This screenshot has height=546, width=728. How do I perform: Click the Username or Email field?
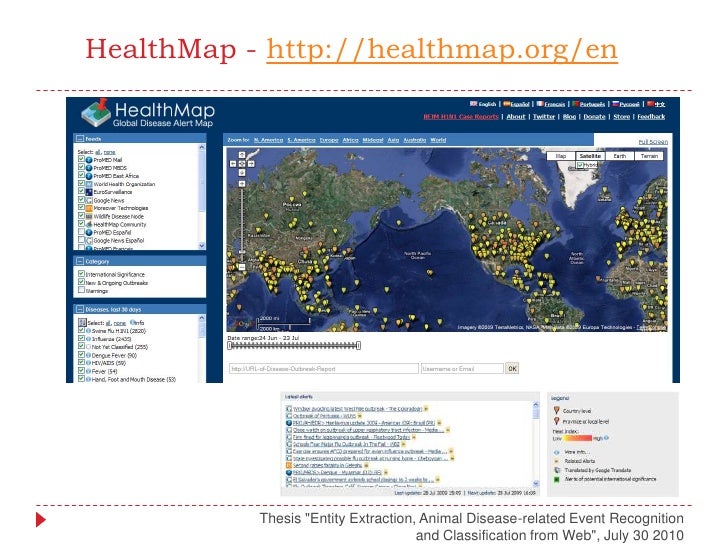(x=462, y=369)
